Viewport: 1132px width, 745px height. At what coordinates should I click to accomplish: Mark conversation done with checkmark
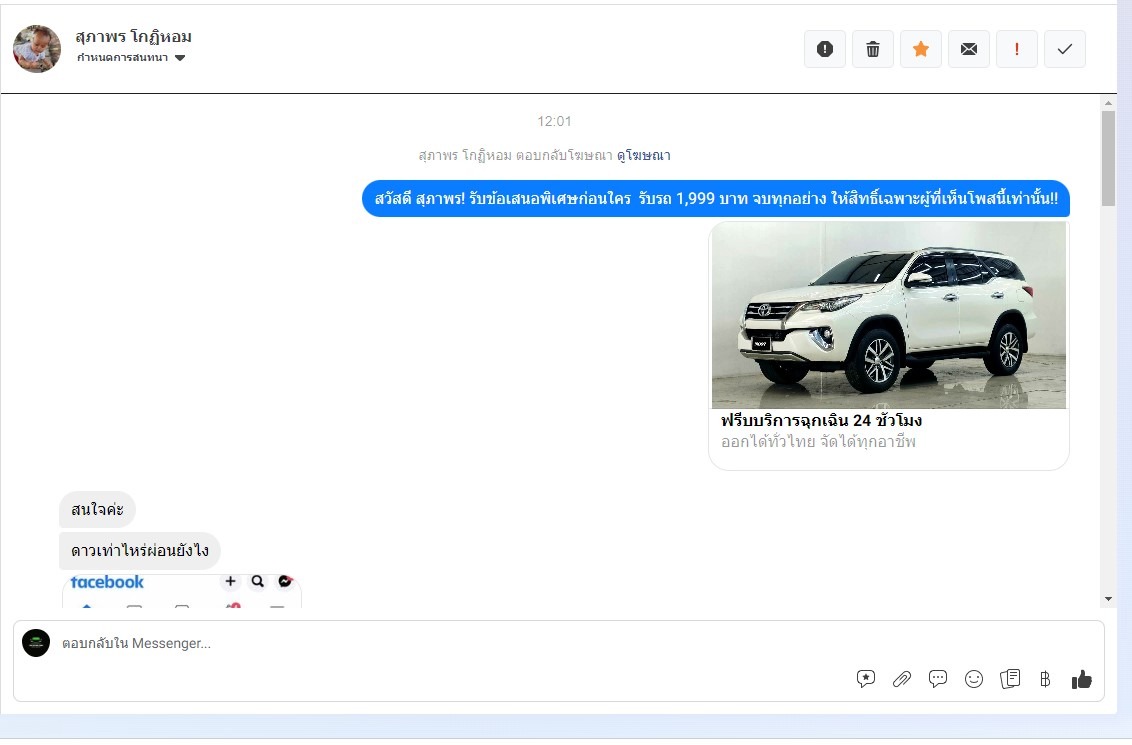(1065, 49)
